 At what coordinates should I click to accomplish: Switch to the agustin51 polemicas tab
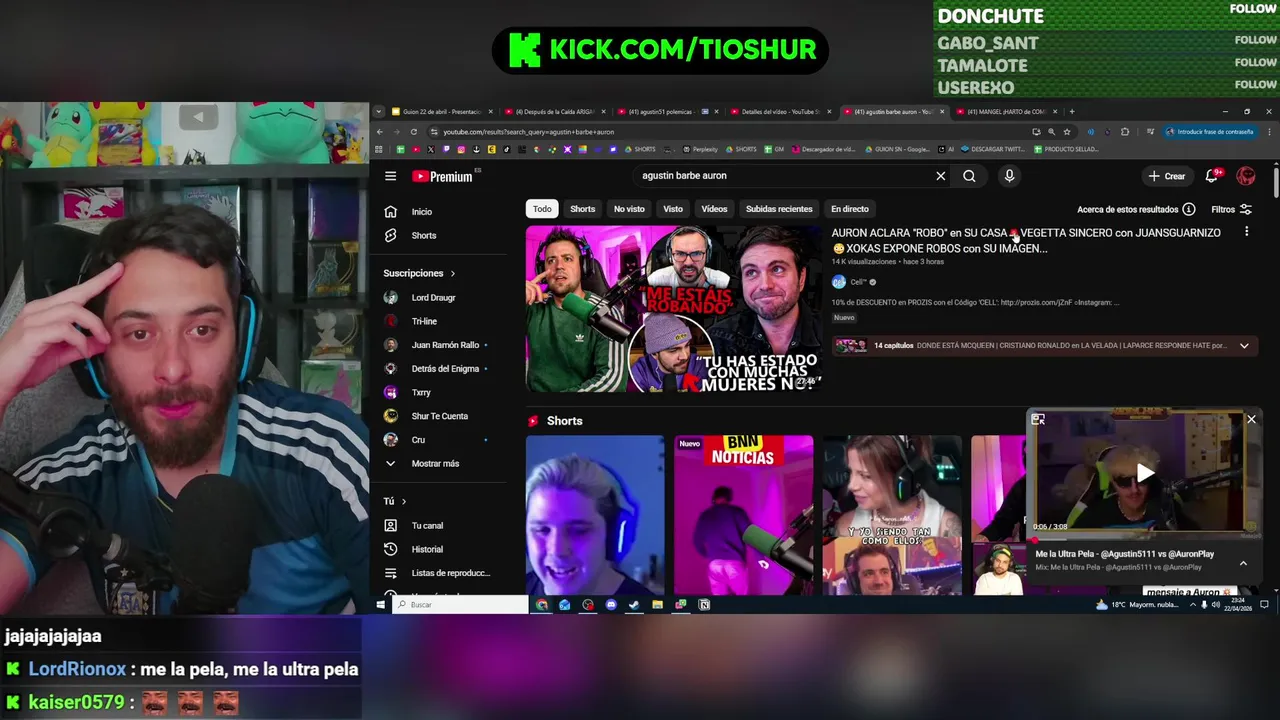pos(667,112)
